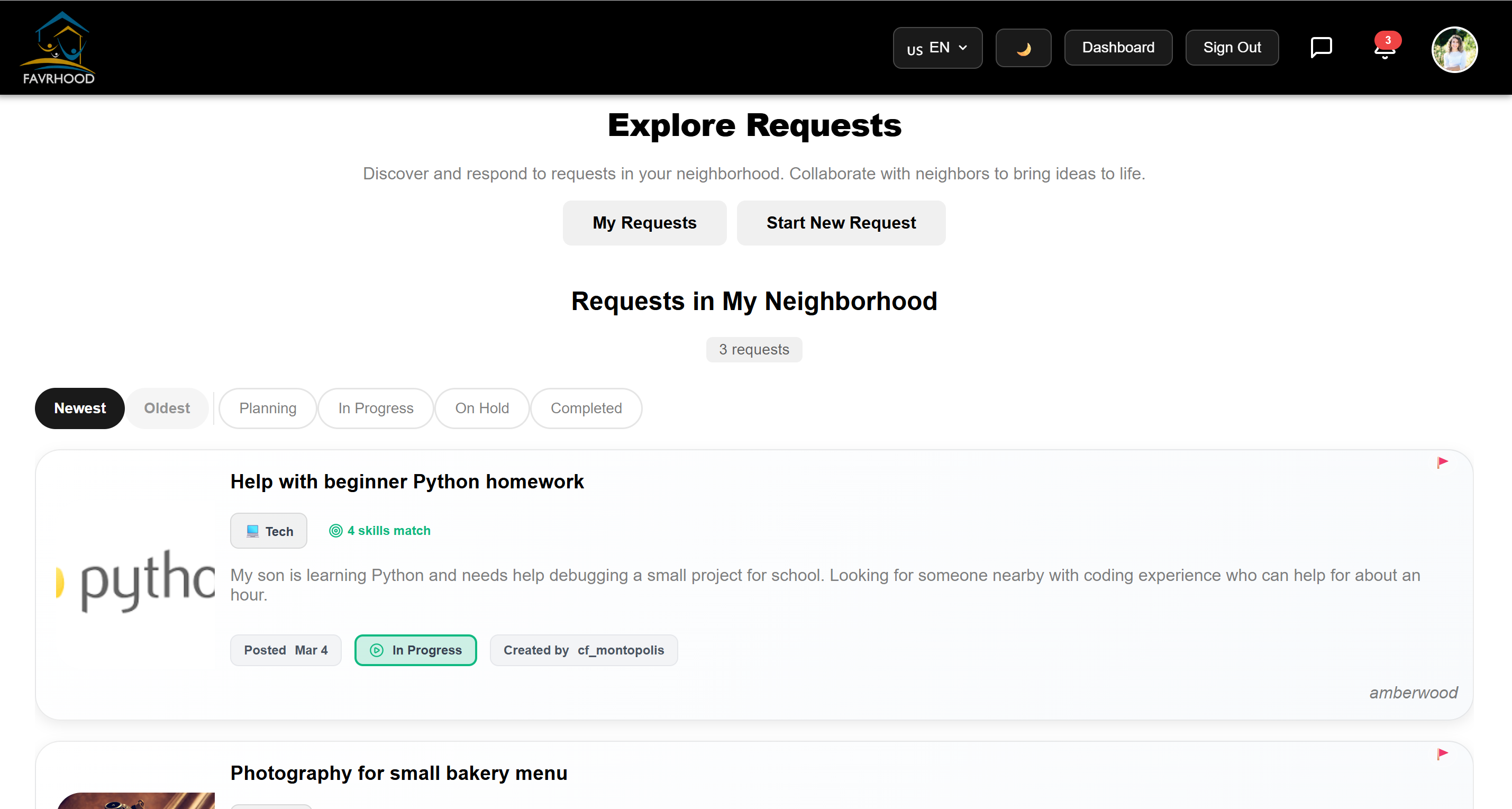The image size is (1512, 809).
Task: Flag the Python homework request
Action: tap(1442, 462)
